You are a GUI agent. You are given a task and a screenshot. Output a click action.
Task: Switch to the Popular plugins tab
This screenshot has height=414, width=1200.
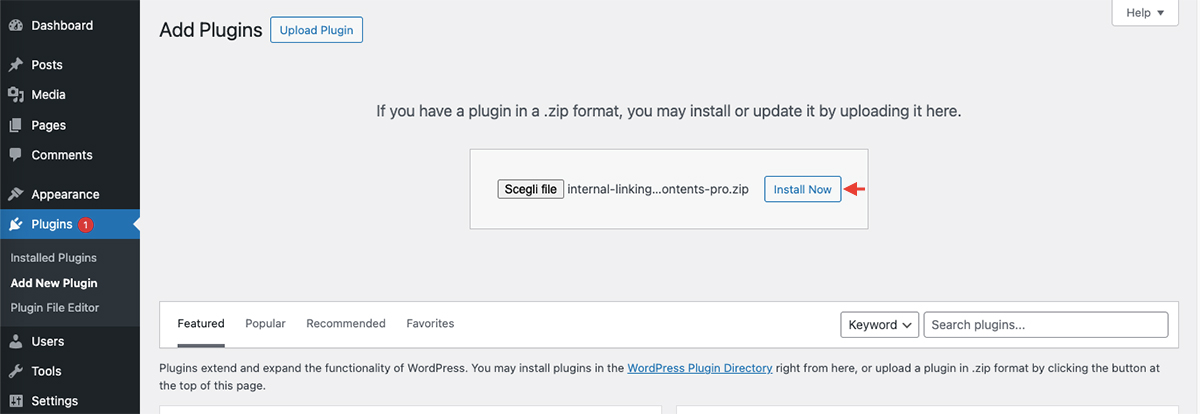click(x=265, y=323)
